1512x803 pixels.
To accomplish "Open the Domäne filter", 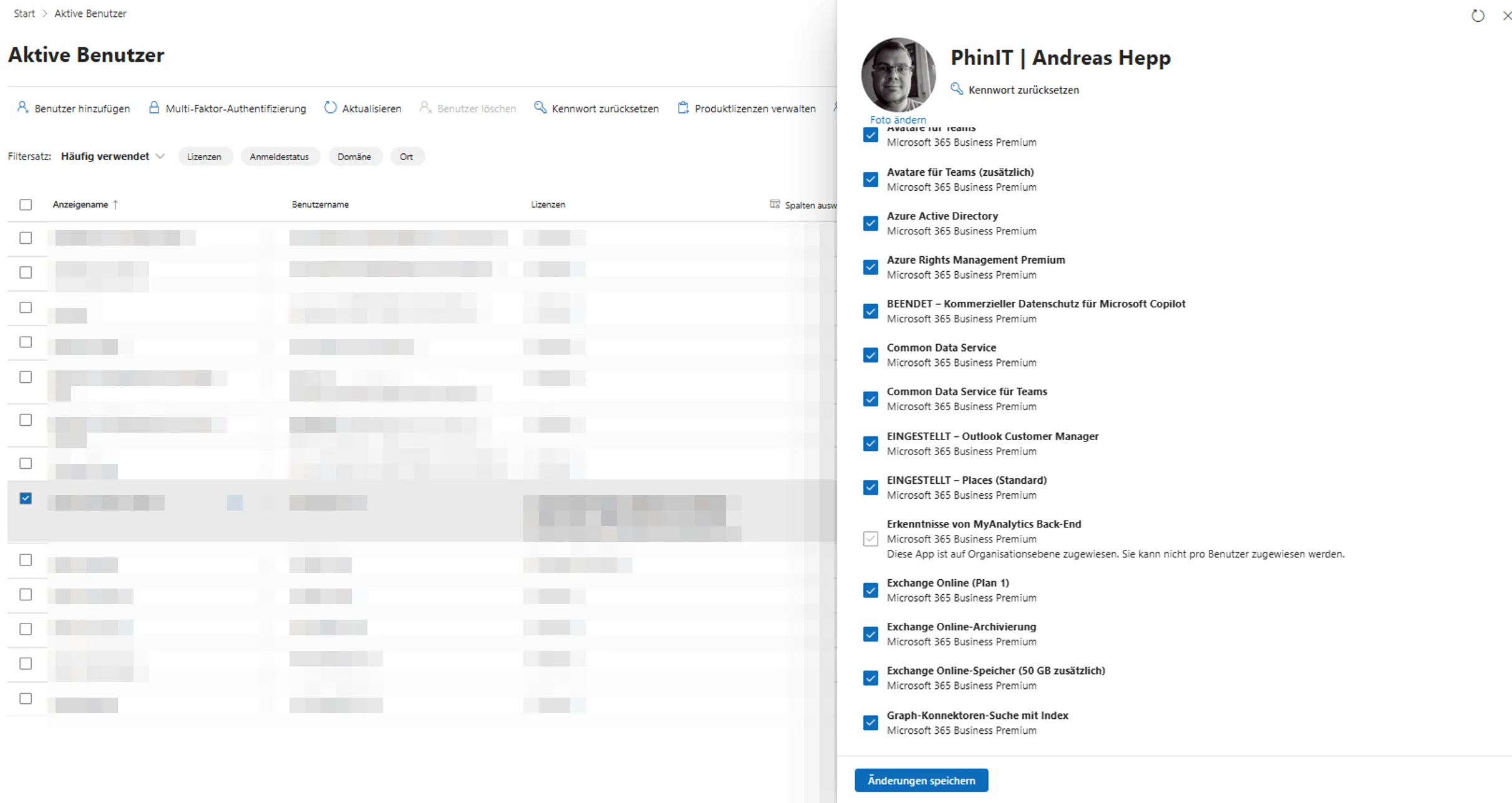I will click(354, 156).
